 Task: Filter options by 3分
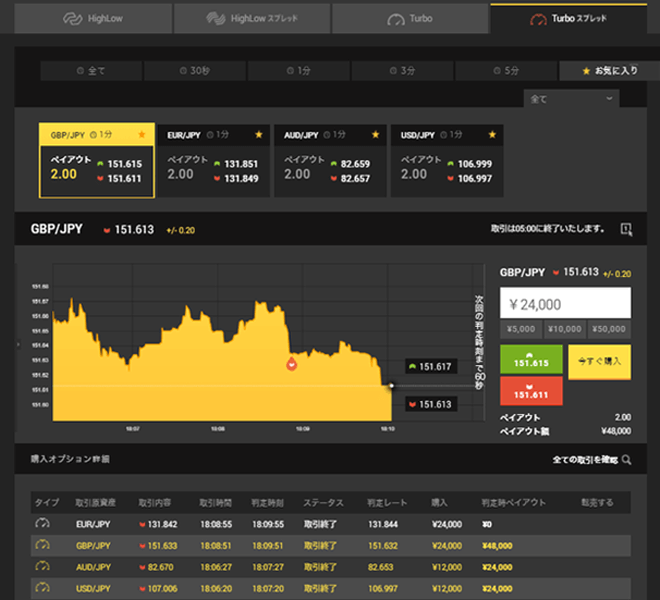tap(402, 71)
